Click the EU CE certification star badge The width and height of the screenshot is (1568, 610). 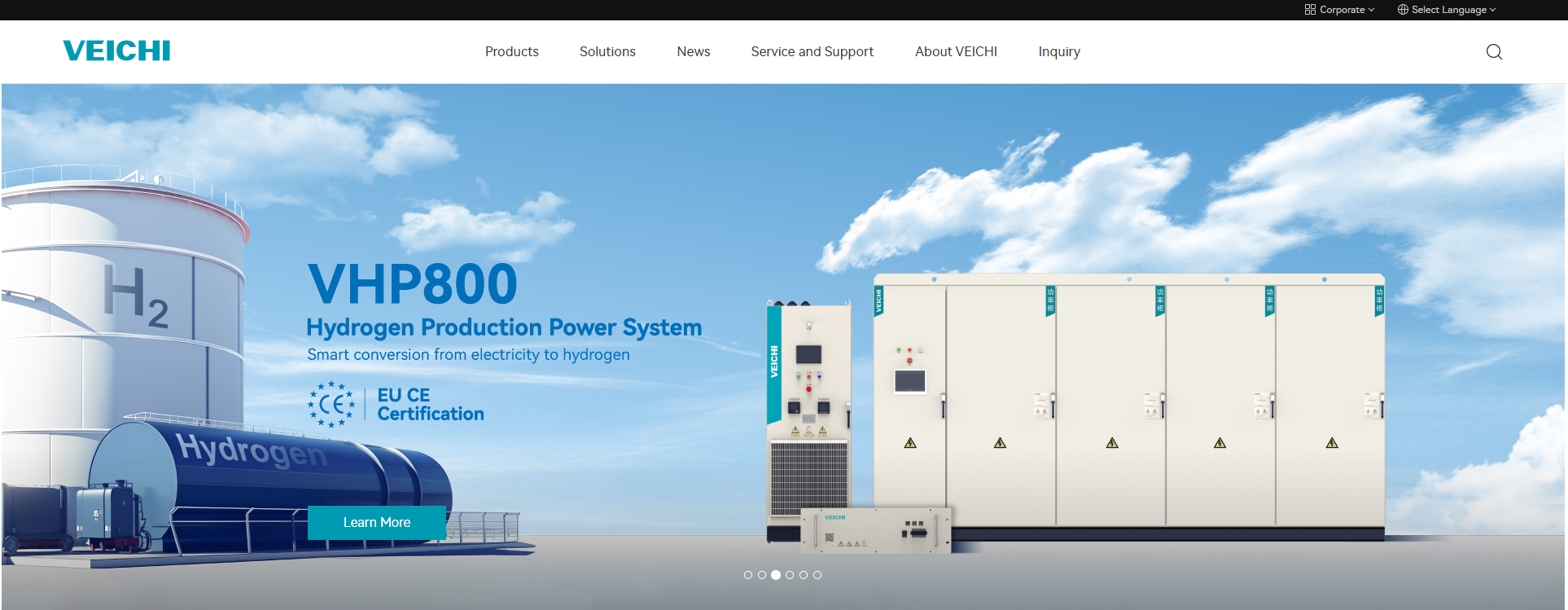(x=331, y=404)
